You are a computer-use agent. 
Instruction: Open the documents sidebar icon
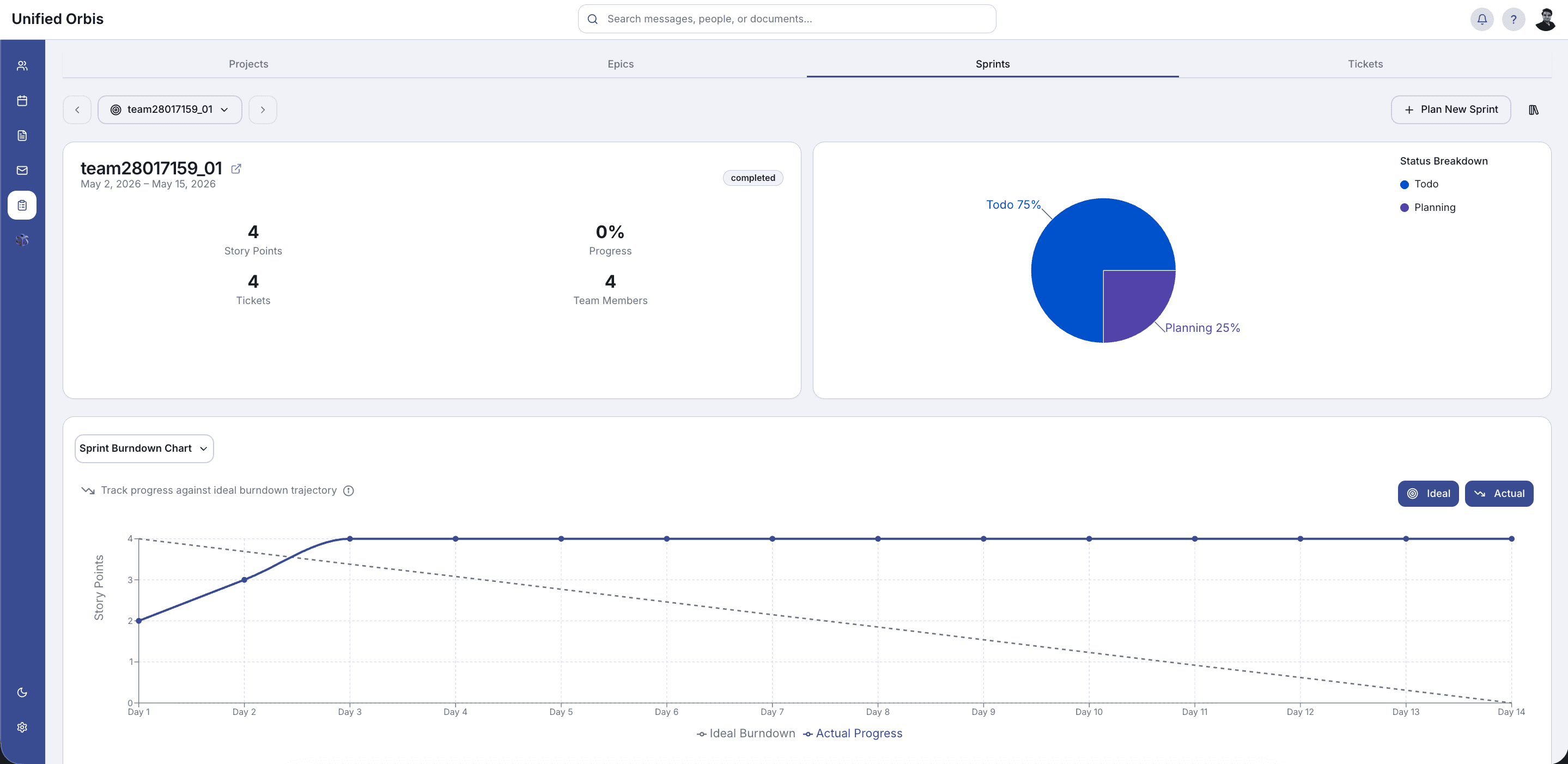click(22, 136)
